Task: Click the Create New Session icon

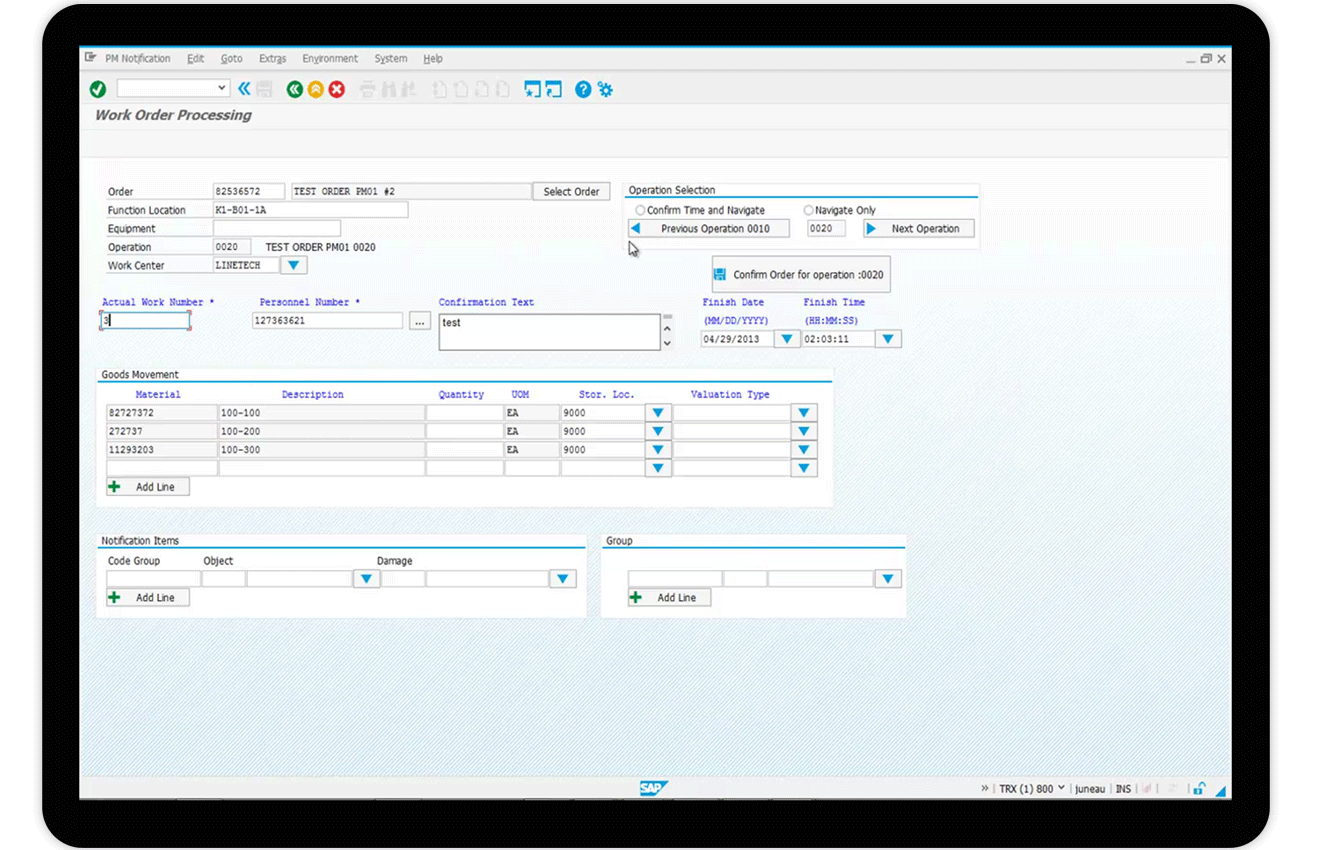Action: pos(532,90)
